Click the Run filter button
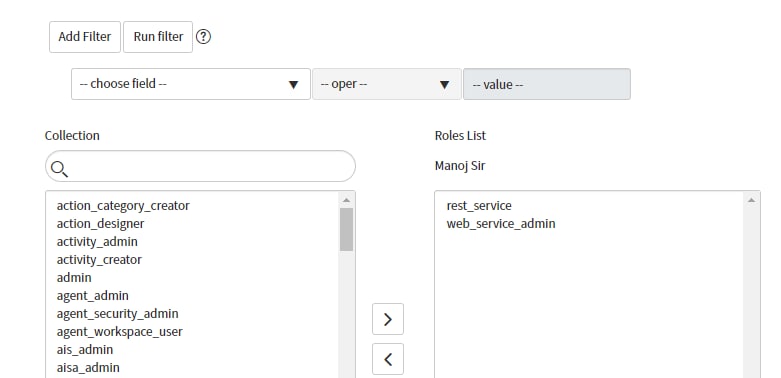The image size is (781, 378). (158, 37)
